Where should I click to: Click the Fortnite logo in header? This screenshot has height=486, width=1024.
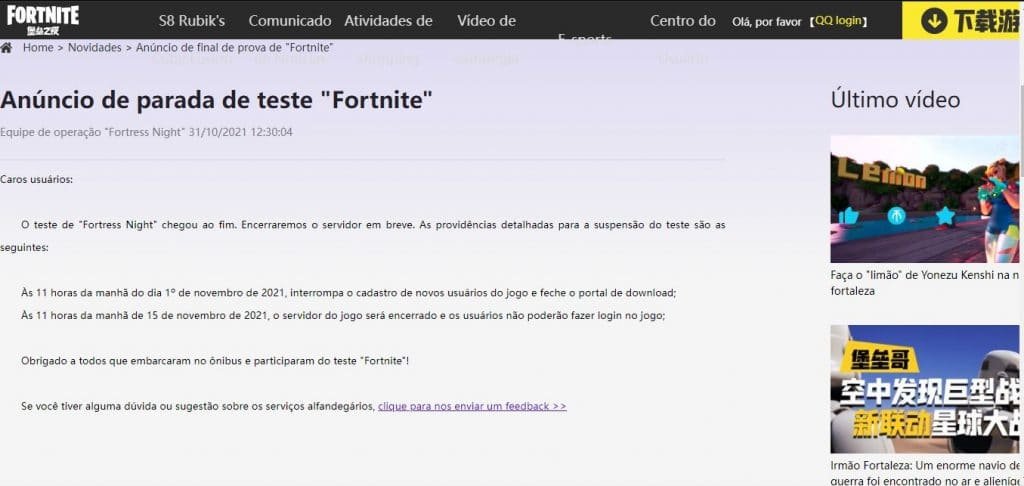[x=43, y=20]
